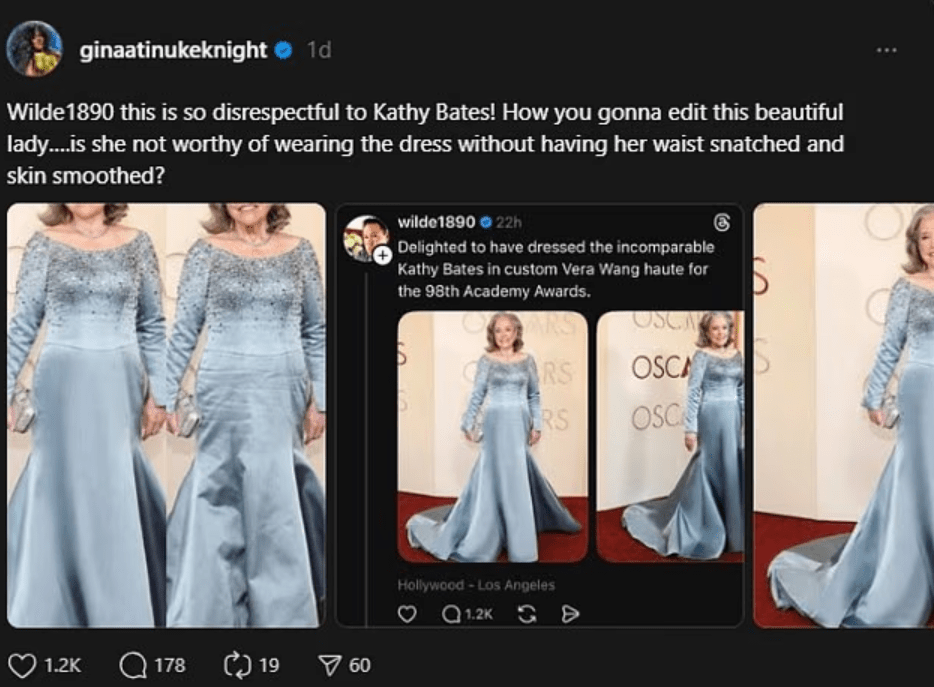Share the post via the icon showing 60
The height and width of the screenshot is (687, 934).
[x=329, y=664]
